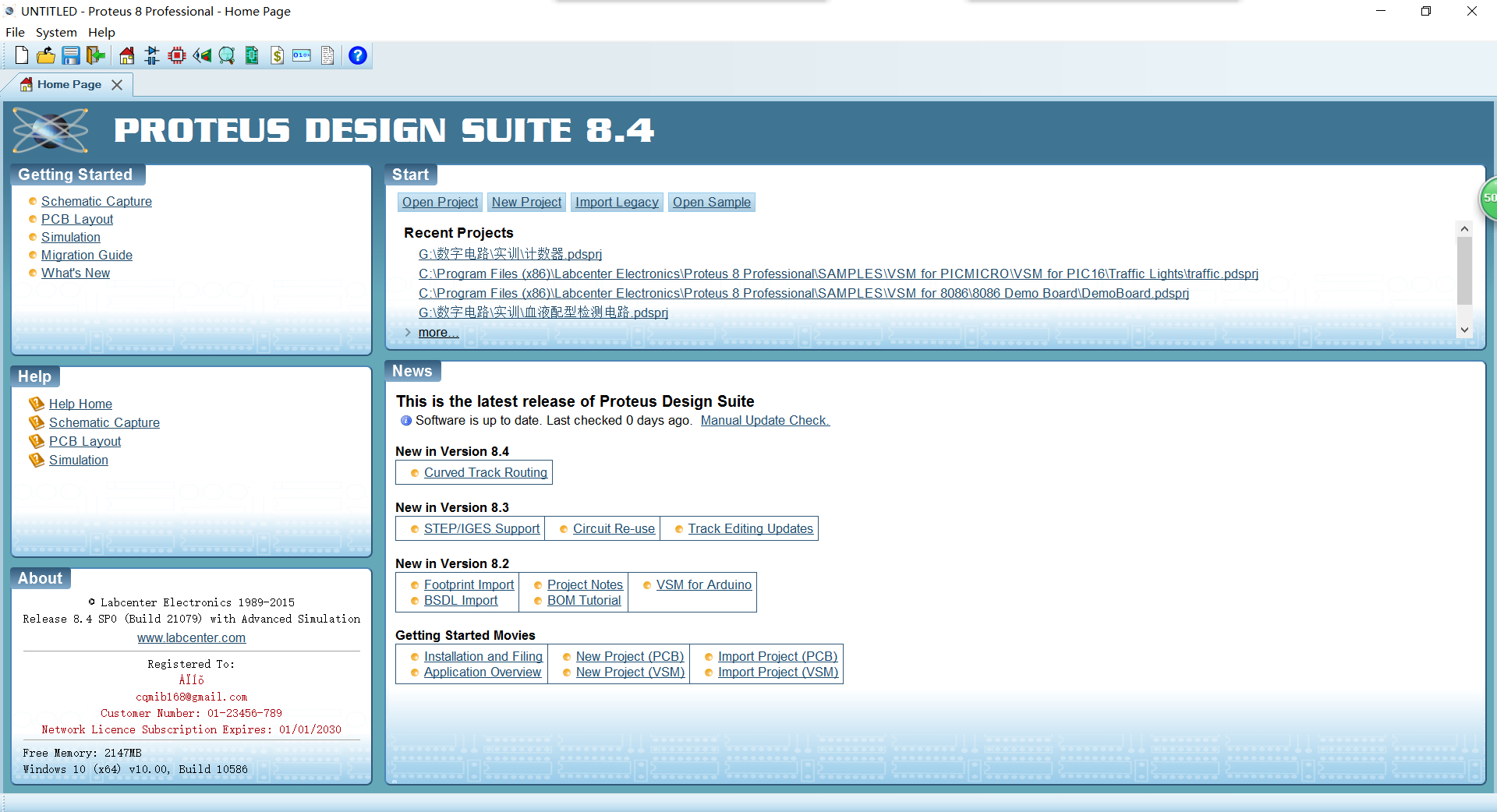Click the Recent Projects scroll up arrow

(x=1464, y=228)
